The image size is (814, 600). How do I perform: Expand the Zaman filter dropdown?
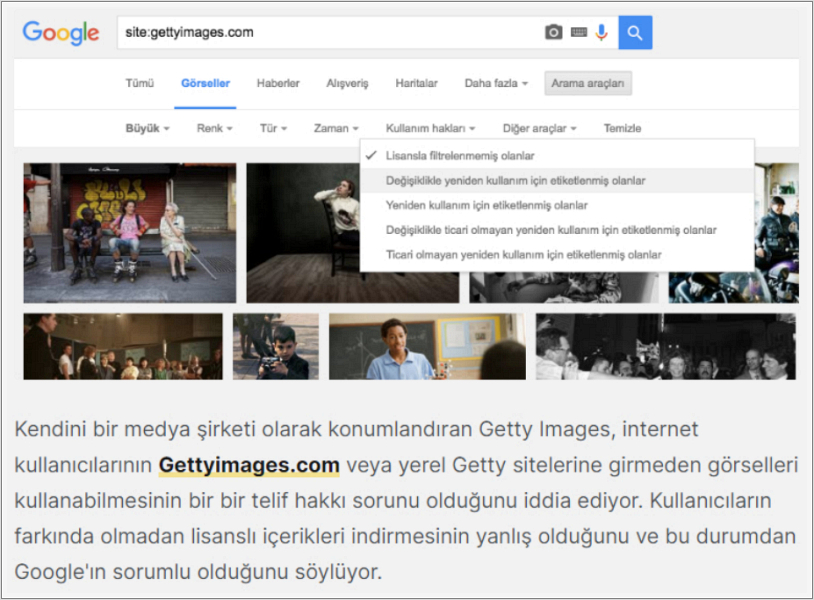[336, 128]
